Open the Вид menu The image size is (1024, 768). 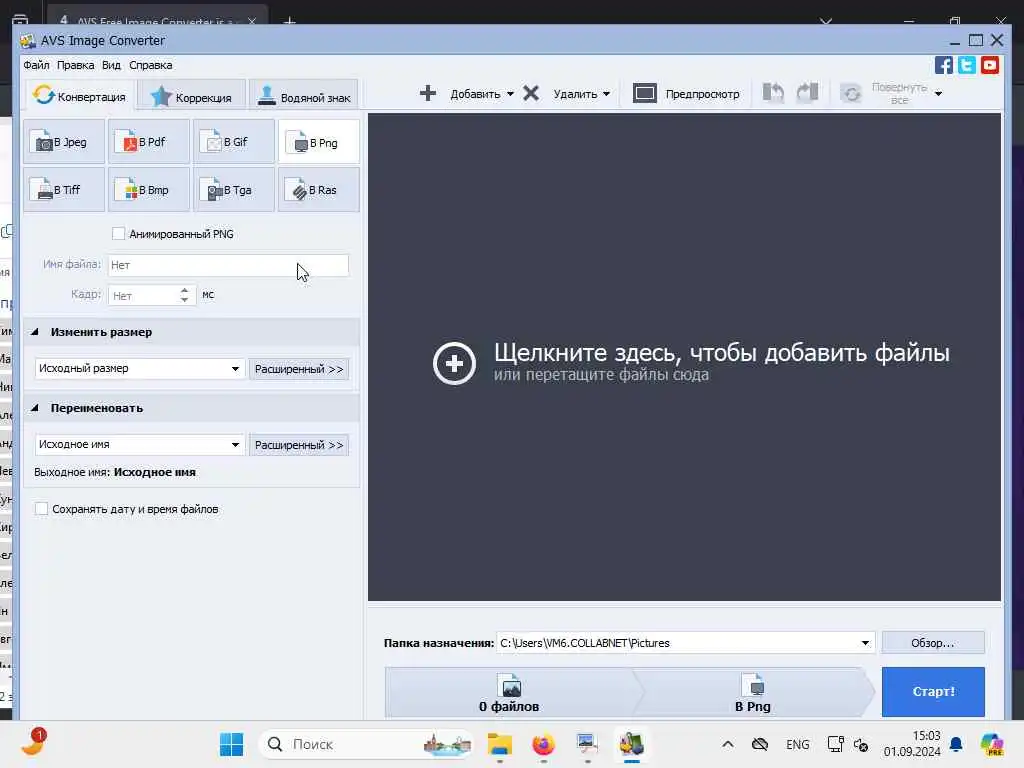click(111, 65)
